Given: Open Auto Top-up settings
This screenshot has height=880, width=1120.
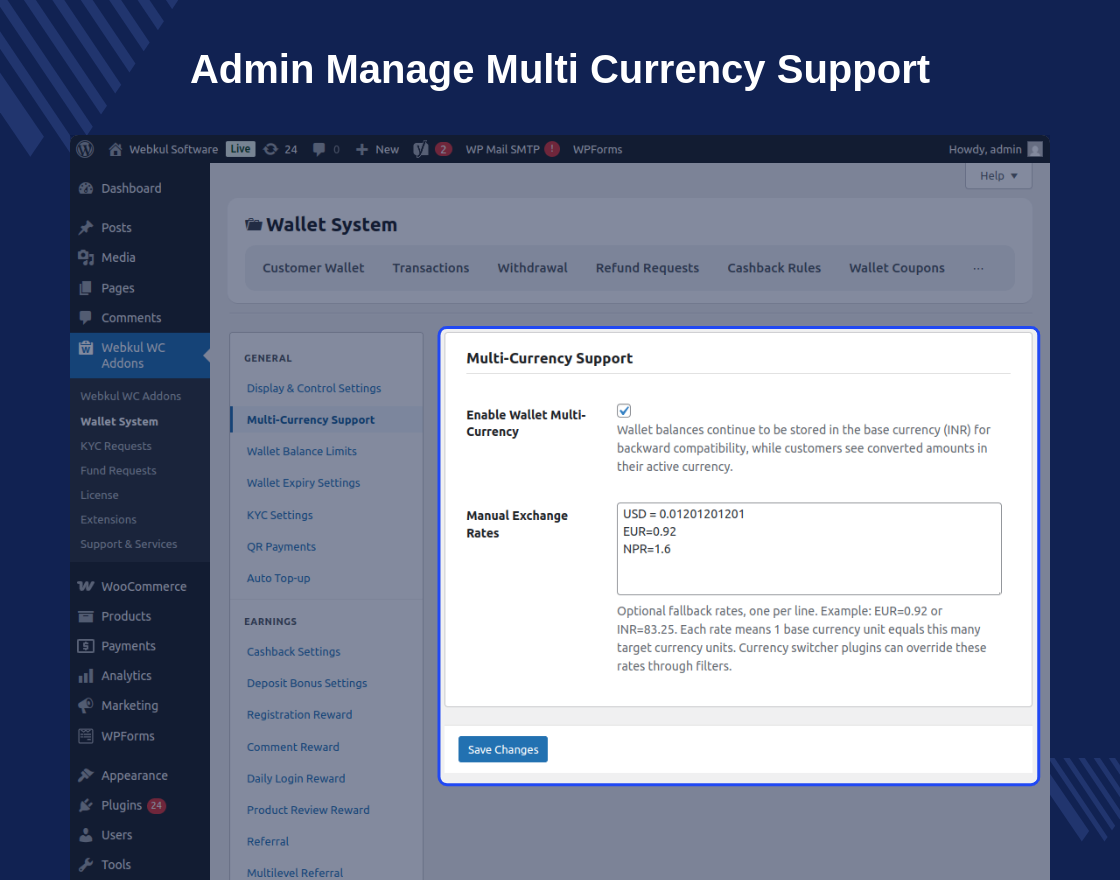Looking at the screenshot, I should [279, 578].
